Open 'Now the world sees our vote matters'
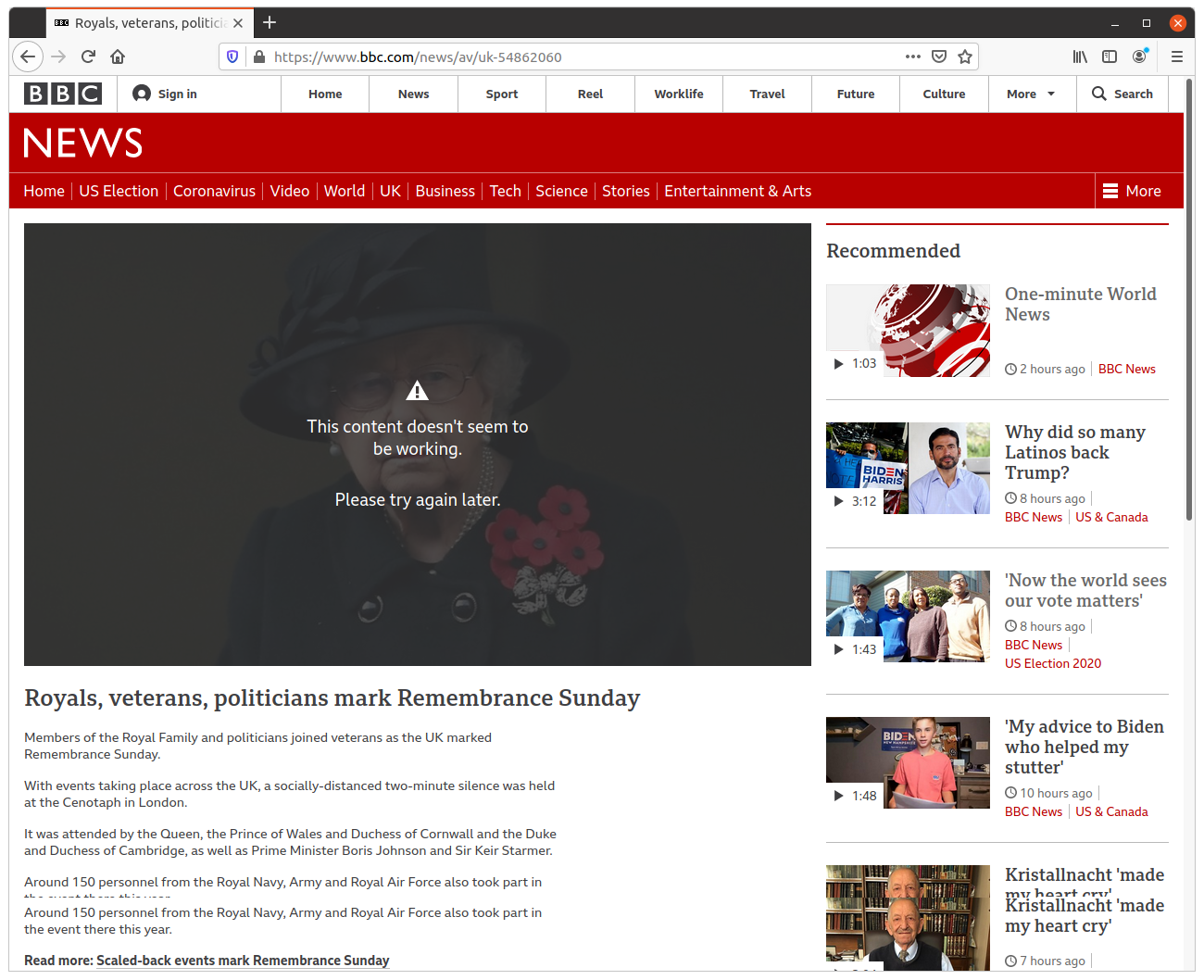The width and height of the screenshot is (1204, 980). pos(1085,590)
